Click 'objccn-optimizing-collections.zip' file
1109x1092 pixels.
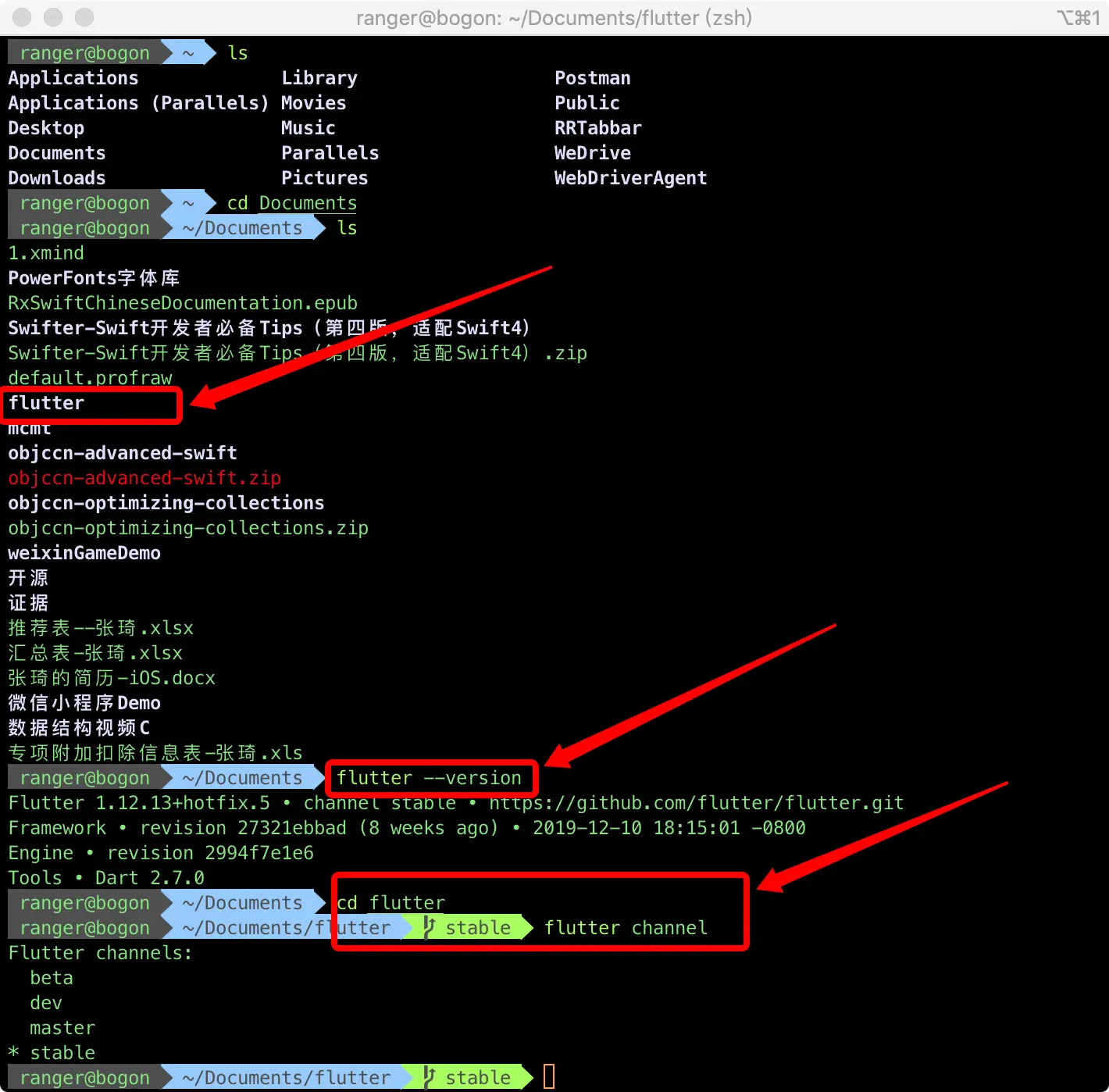[x=188, y=528]
